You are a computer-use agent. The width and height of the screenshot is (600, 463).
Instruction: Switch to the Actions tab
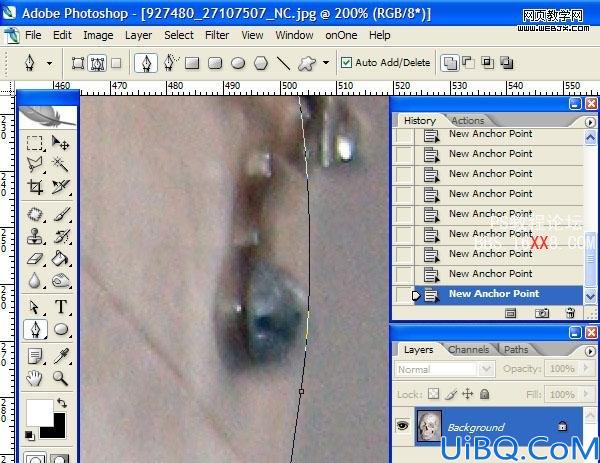(468, 121)
